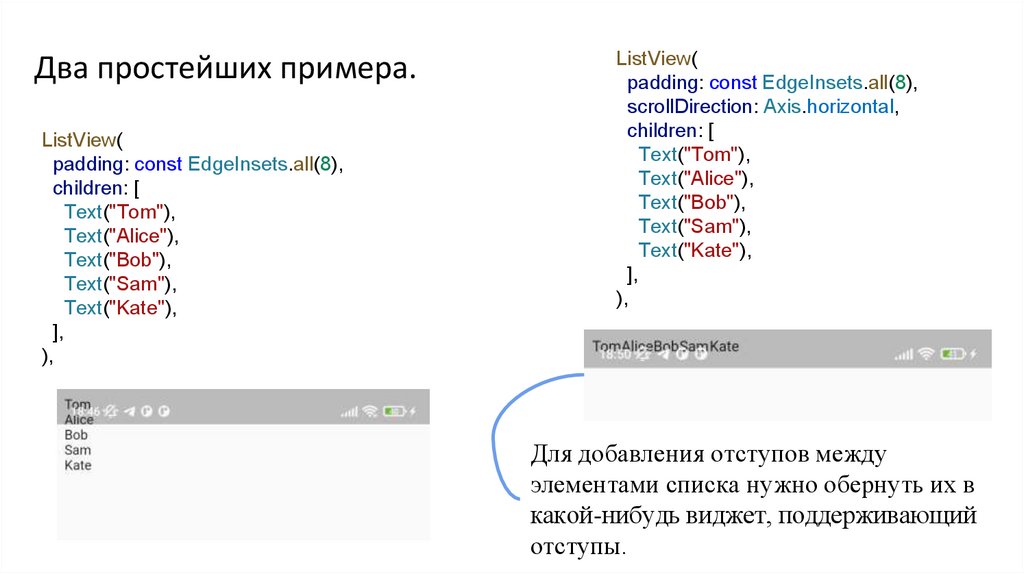Screen dimensions: 1024x574
Task: Select the "Bob" list item in the left phone
Action: [x=76, y=435]
